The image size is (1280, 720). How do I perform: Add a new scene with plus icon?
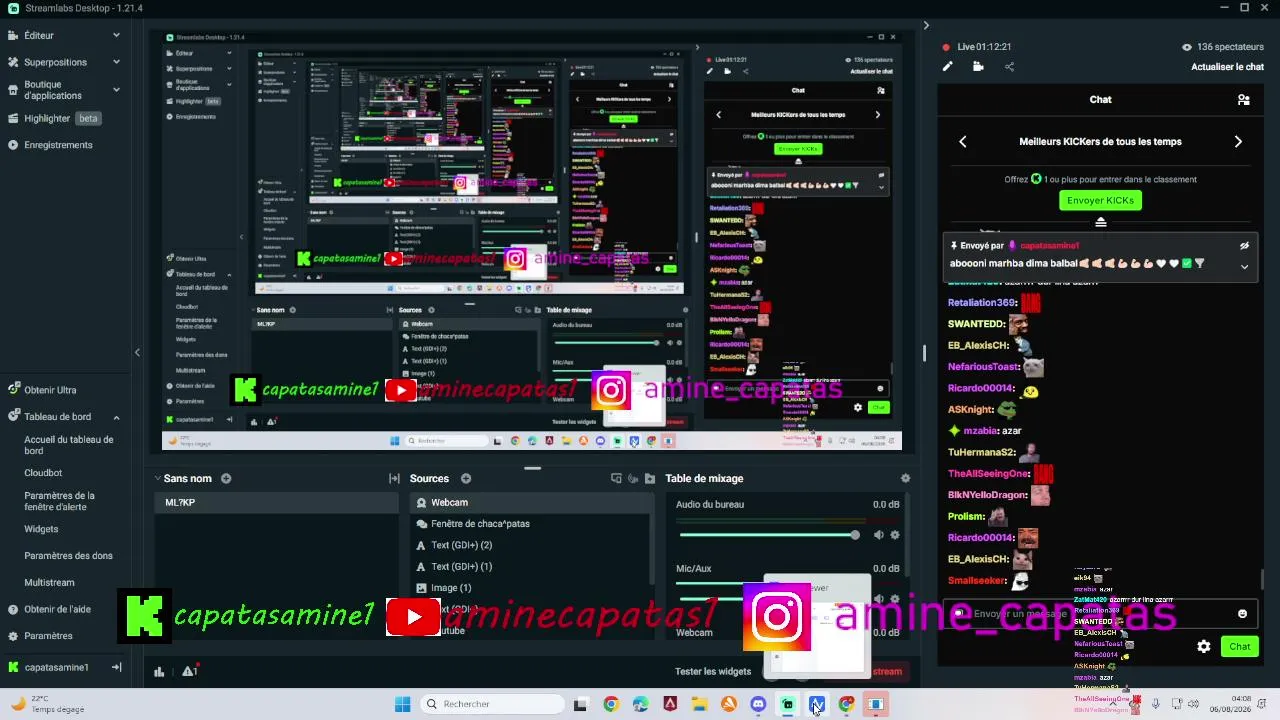(226, 479)
